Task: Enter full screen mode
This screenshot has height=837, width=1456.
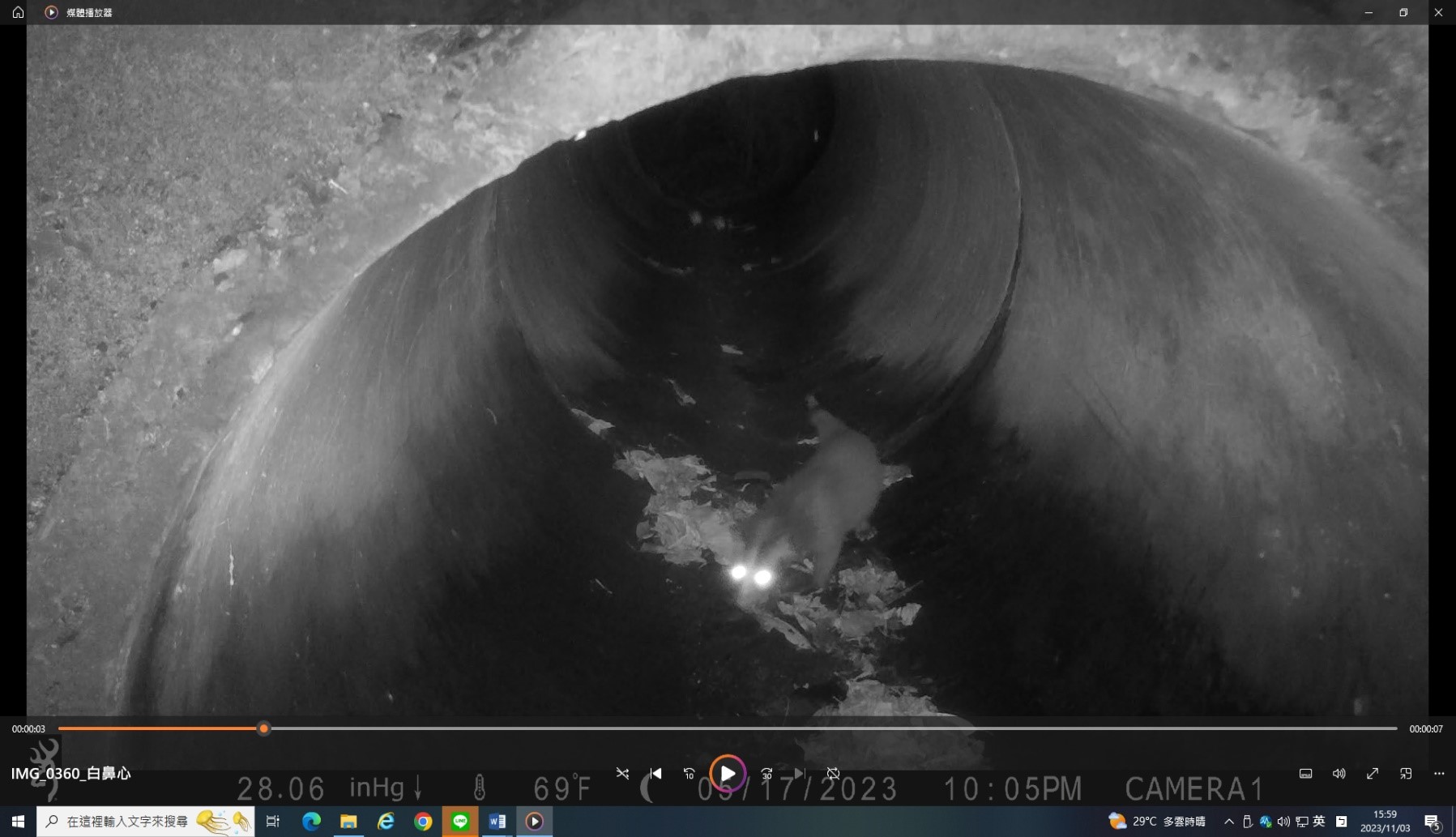Action: point(1373,774)
